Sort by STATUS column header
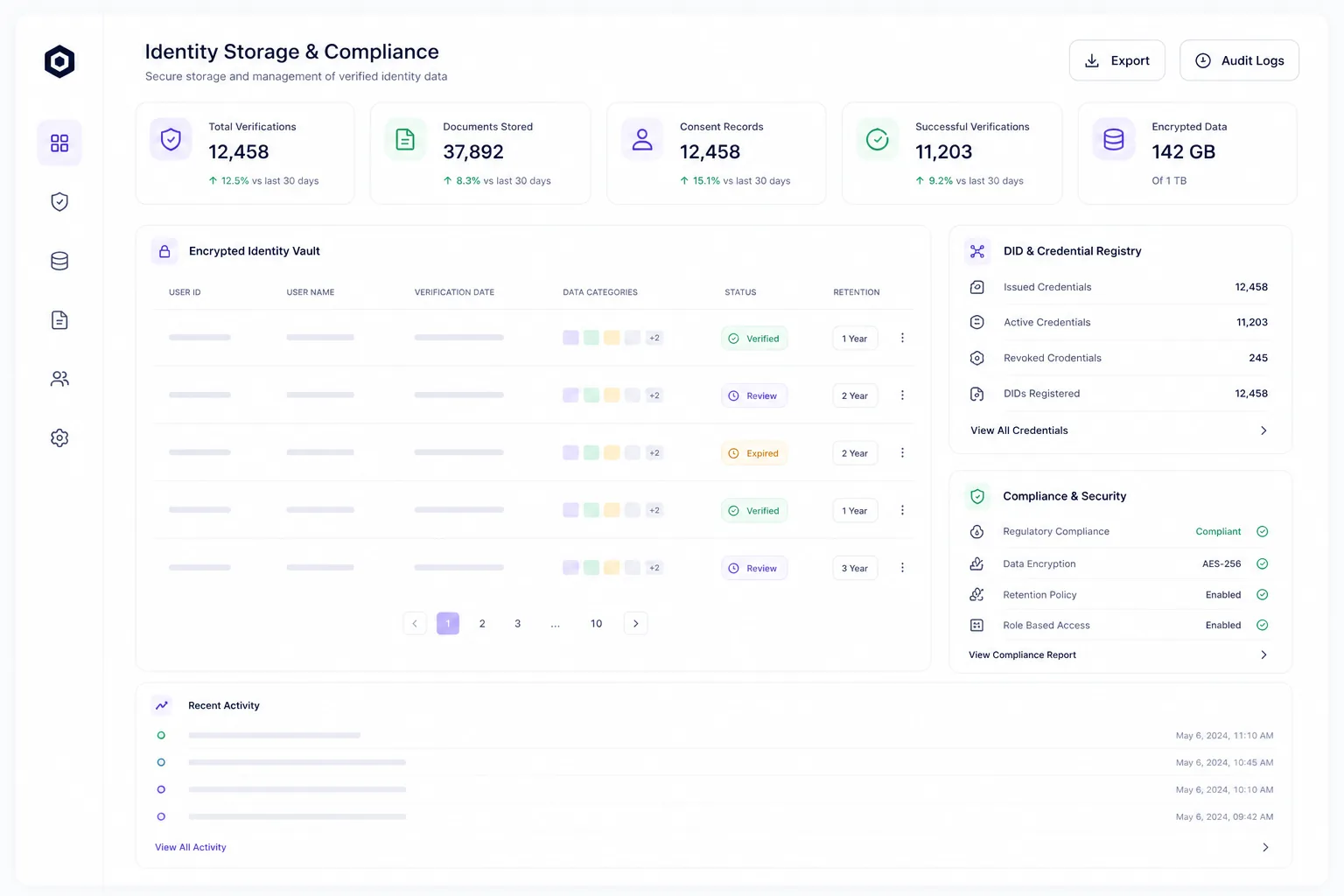Viewport: 1344px width, 896px height. (x=740, y=292)
